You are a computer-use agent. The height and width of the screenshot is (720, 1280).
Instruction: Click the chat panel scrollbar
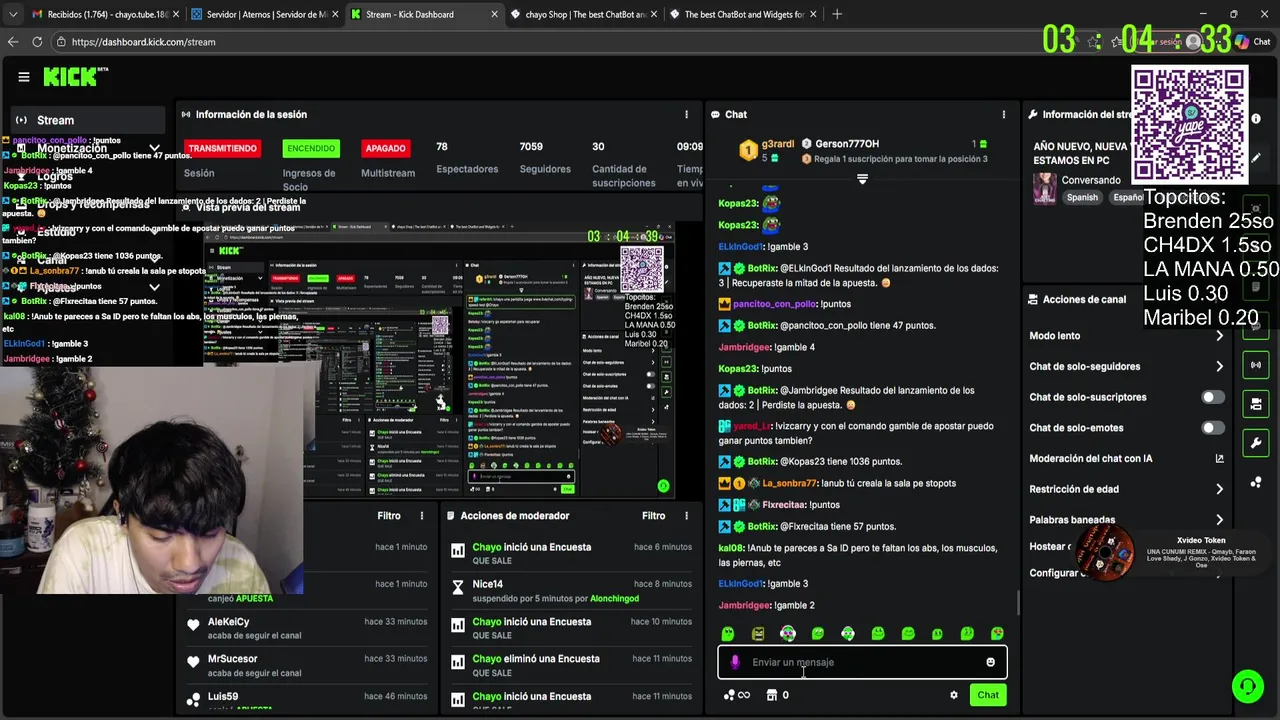(x=1019, y=602)
